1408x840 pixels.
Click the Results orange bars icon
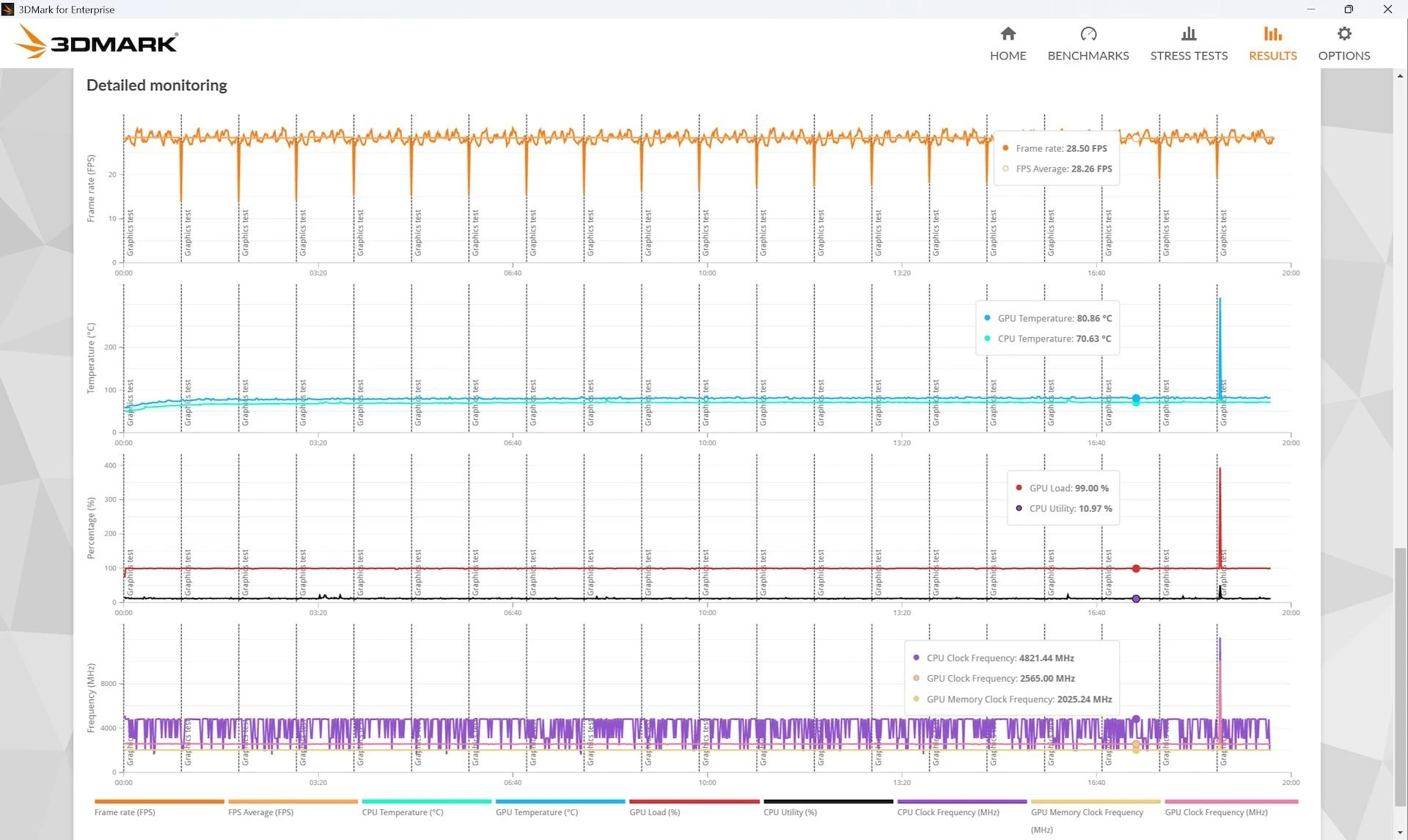coord(1272,34)
